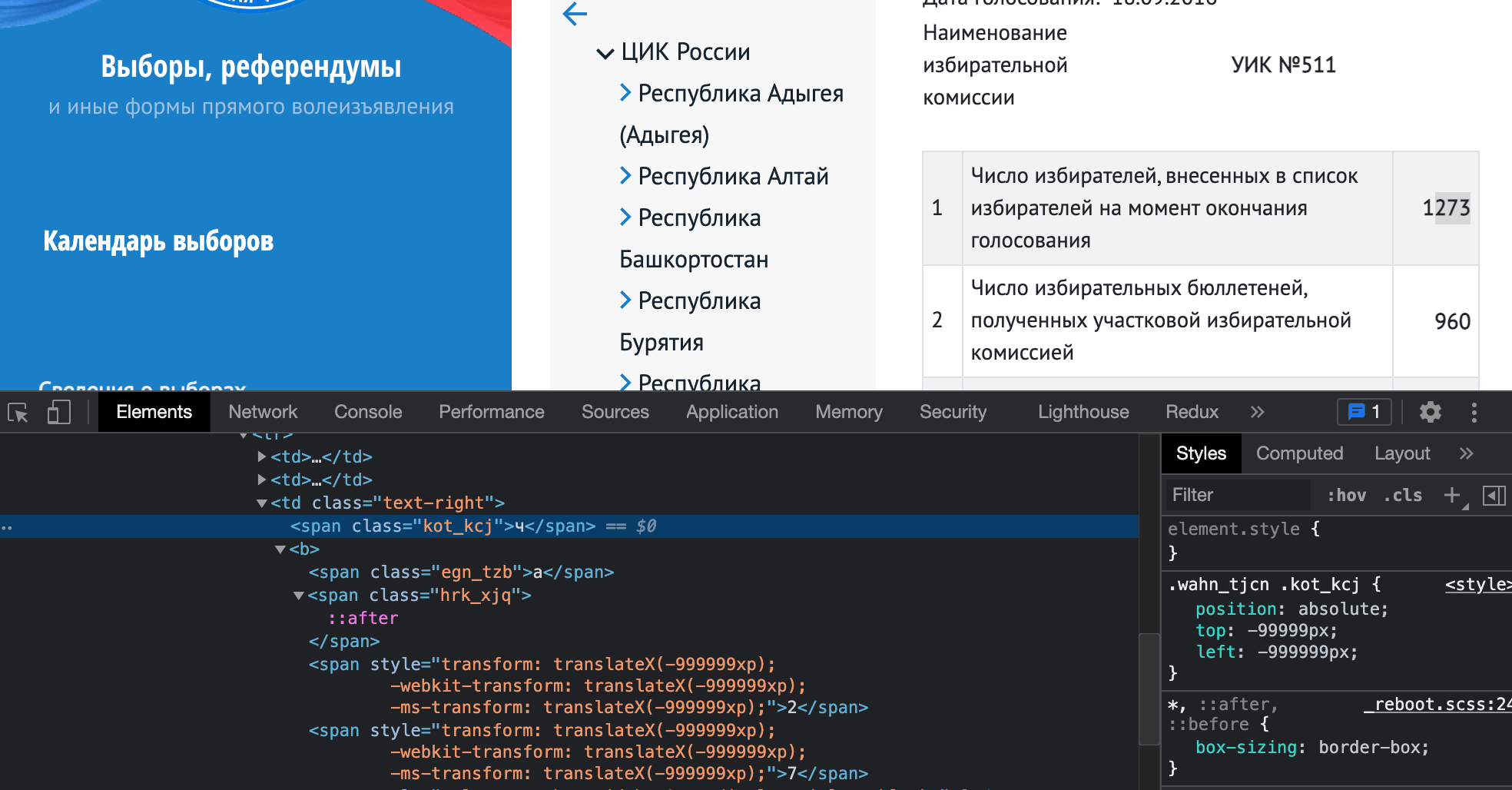This screenshot has width=1512, height=790.
Task: Expand Республика Бурятия region node
Action: (625, 300)
